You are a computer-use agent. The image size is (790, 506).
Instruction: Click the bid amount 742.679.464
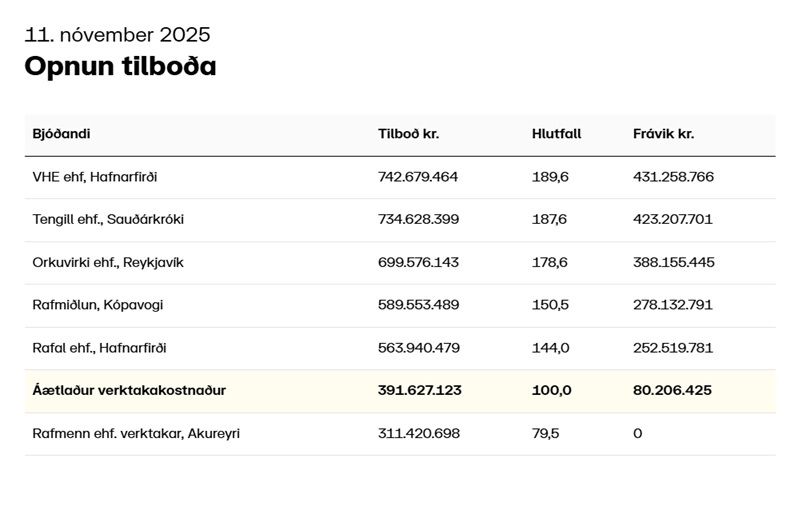tap(418, 177)
